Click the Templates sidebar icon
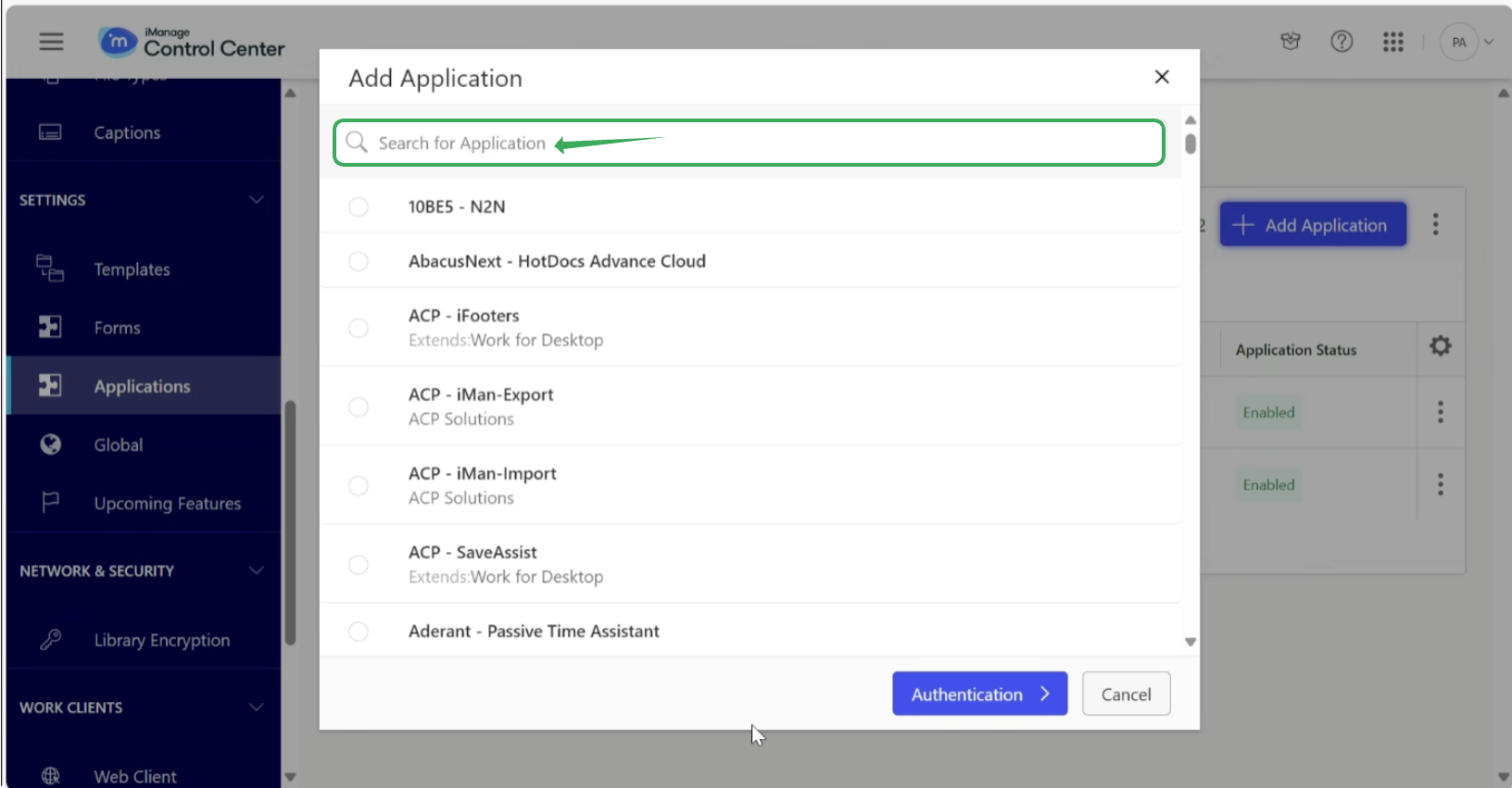This screenshot has height=788, width=1512. 50,269
